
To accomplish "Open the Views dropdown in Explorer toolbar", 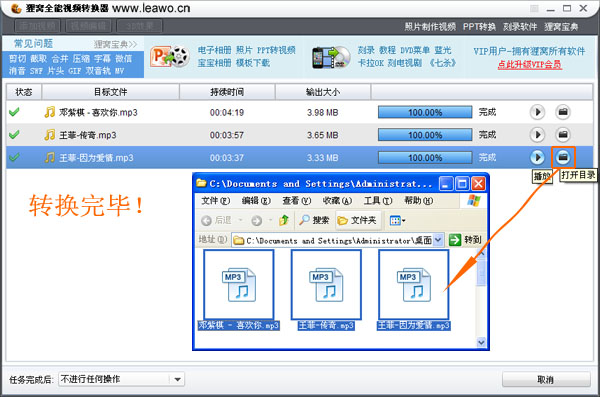I will [x=397, y=221].
